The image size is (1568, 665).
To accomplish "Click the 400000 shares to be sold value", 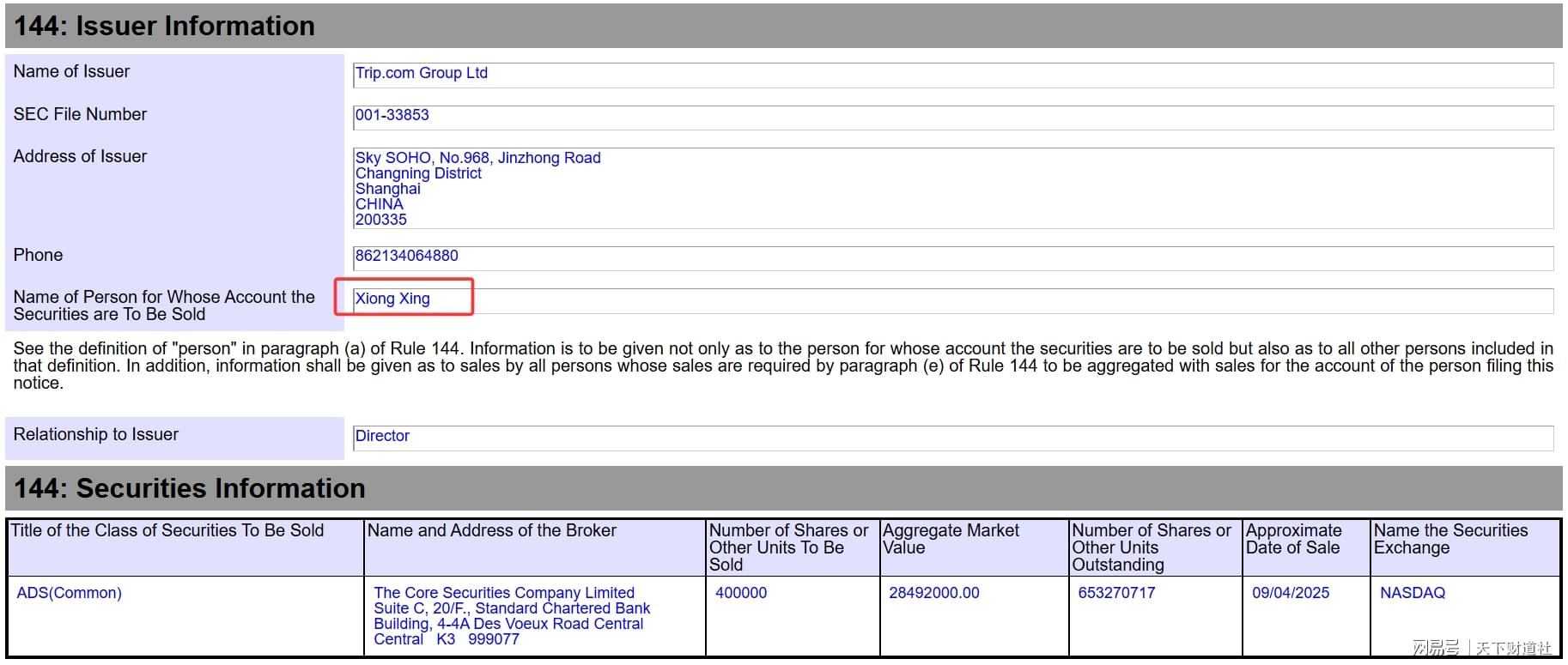I will tap(741, 593).
